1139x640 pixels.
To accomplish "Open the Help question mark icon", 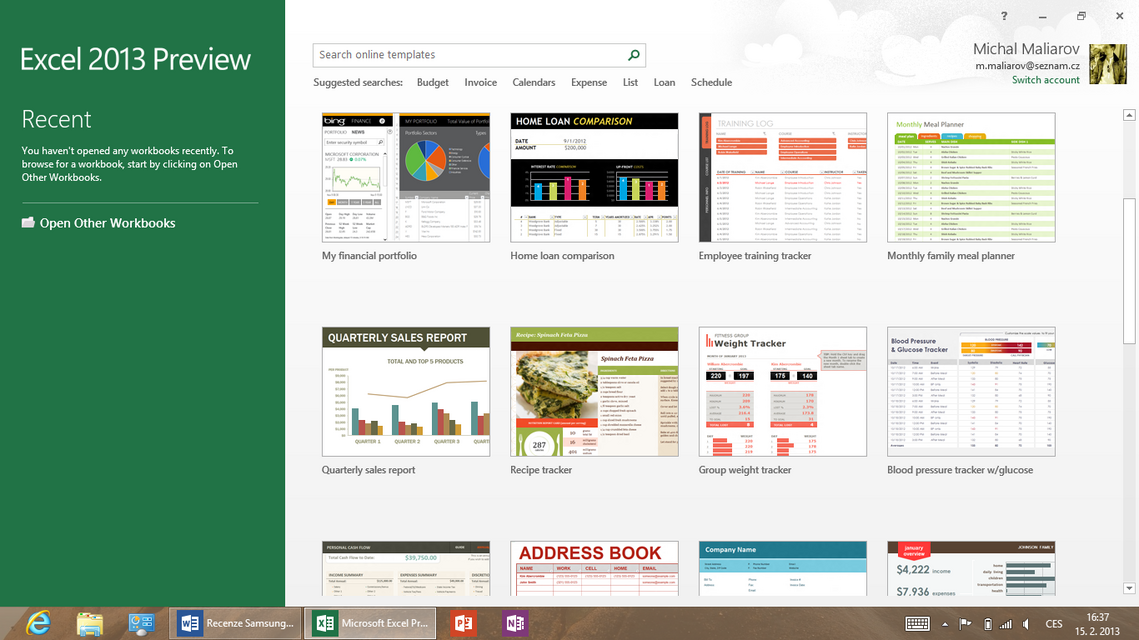I will tap(1004, 16).
